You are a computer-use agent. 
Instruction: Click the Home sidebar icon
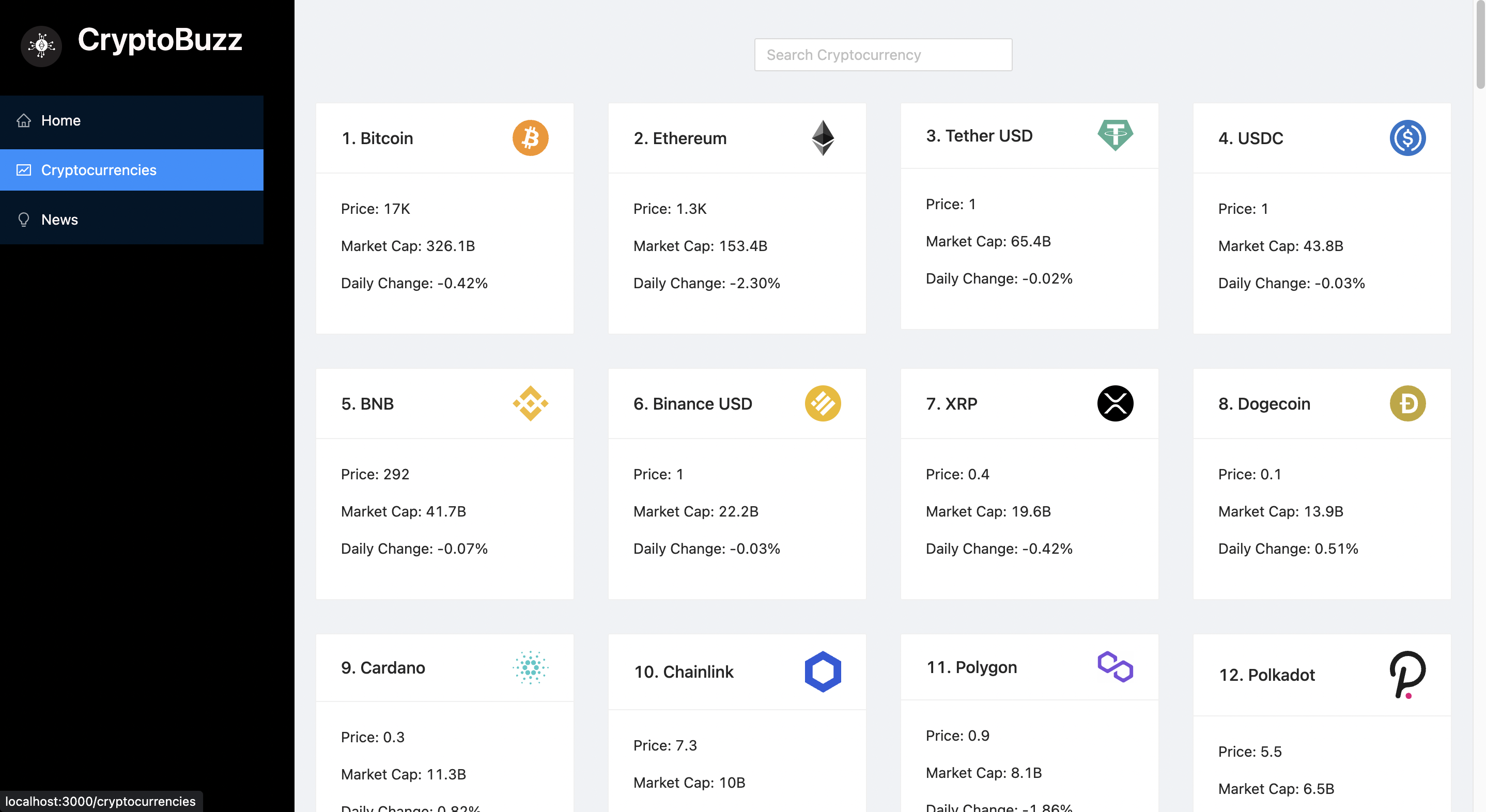coord(24,120)
